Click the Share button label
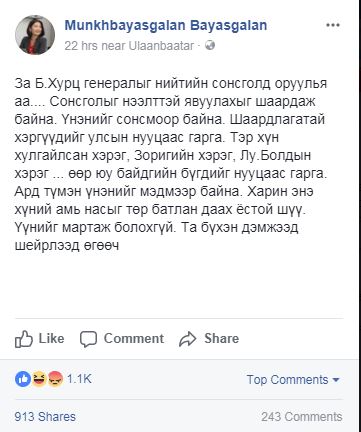Screen dimensions: 361x432 [222, 339]
